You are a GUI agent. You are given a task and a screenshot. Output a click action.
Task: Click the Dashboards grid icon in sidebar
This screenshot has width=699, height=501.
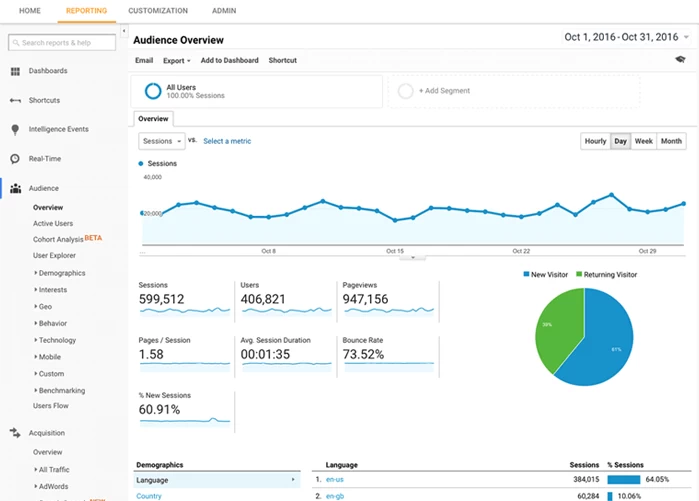(16, 71)
